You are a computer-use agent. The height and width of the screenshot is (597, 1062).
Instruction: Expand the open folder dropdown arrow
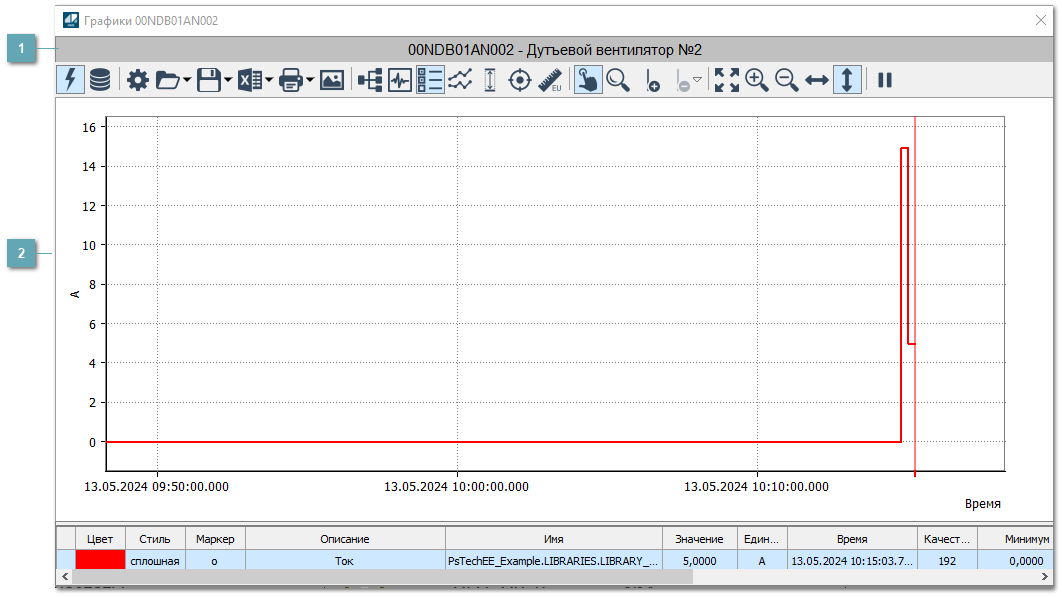188,81
